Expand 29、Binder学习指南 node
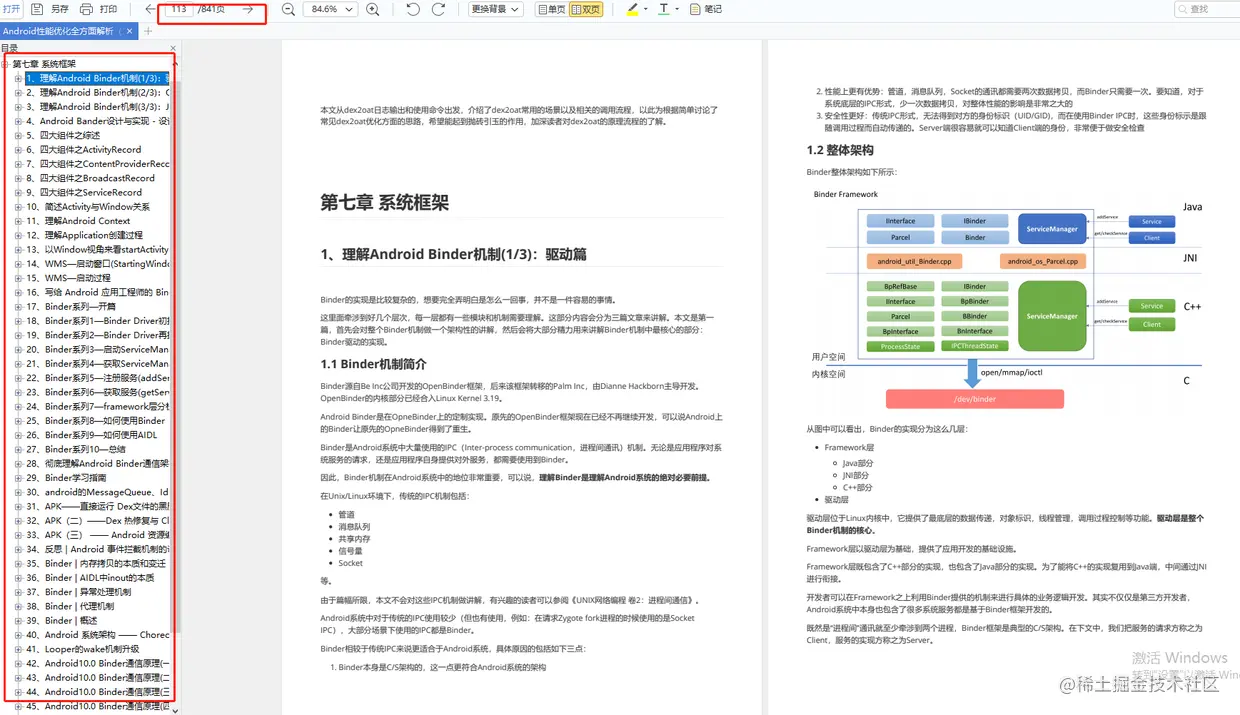This screenshot has height=715, width=1240. point(18,478)
